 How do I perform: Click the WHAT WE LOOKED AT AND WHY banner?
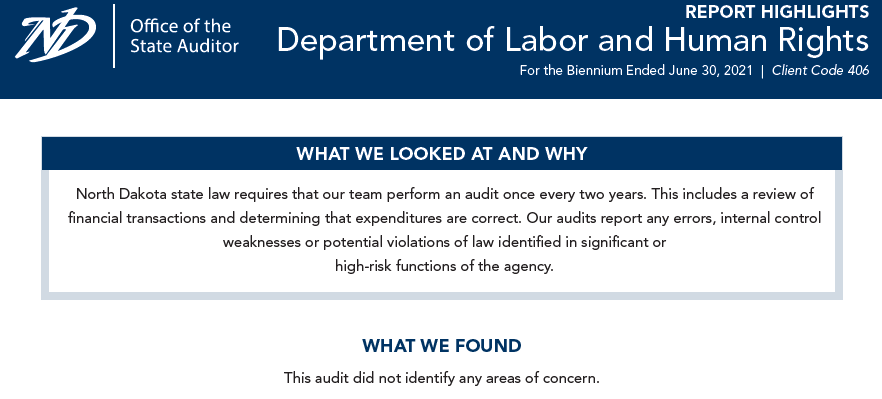pyautogui.click(x=442, y=153)
